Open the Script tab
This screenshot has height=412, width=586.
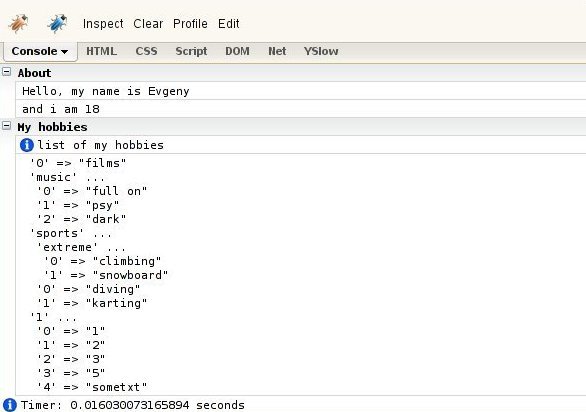coord(191,51)
